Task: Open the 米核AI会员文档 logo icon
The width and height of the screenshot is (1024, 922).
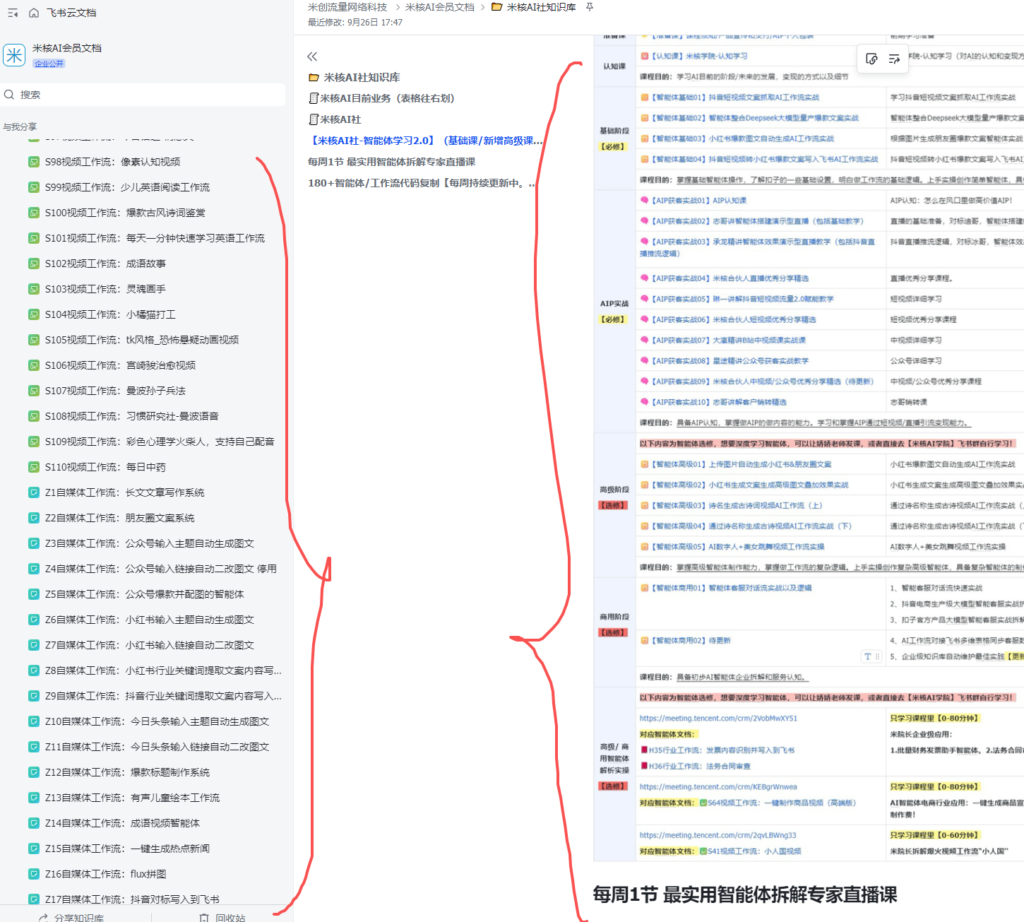Action: pos(15,55)
